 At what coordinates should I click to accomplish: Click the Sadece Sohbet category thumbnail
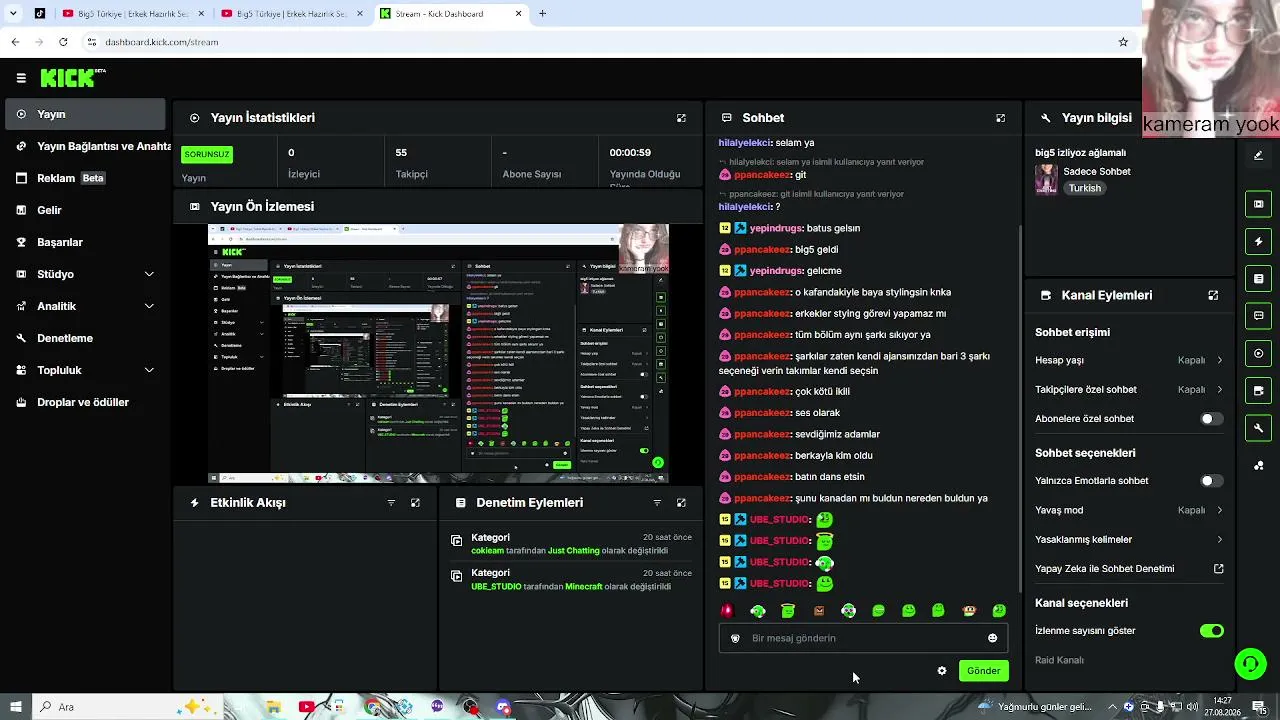coord(1046,179)
